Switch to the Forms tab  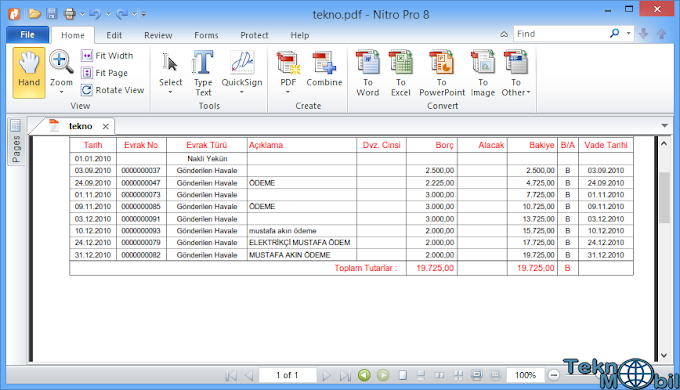point(206,35)
